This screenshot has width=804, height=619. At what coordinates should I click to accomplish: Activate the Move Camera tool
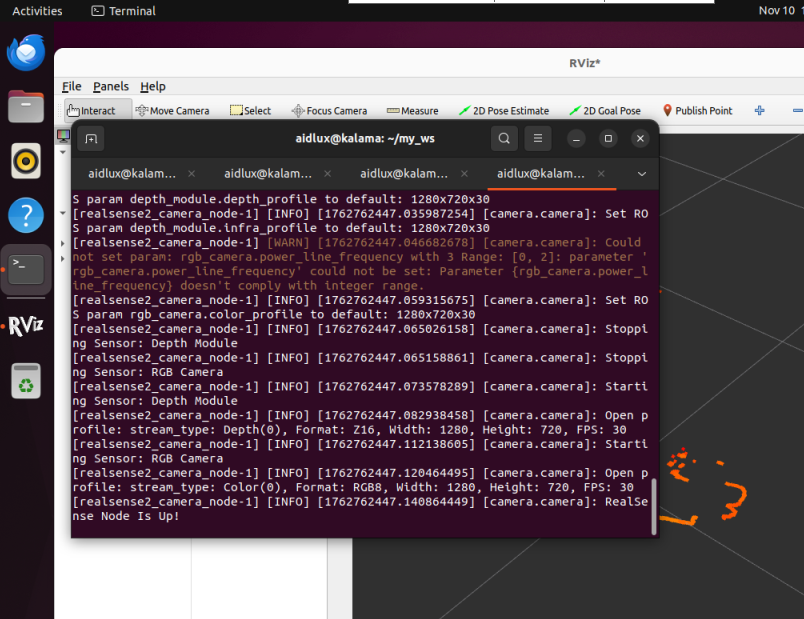tap(172, 111)
